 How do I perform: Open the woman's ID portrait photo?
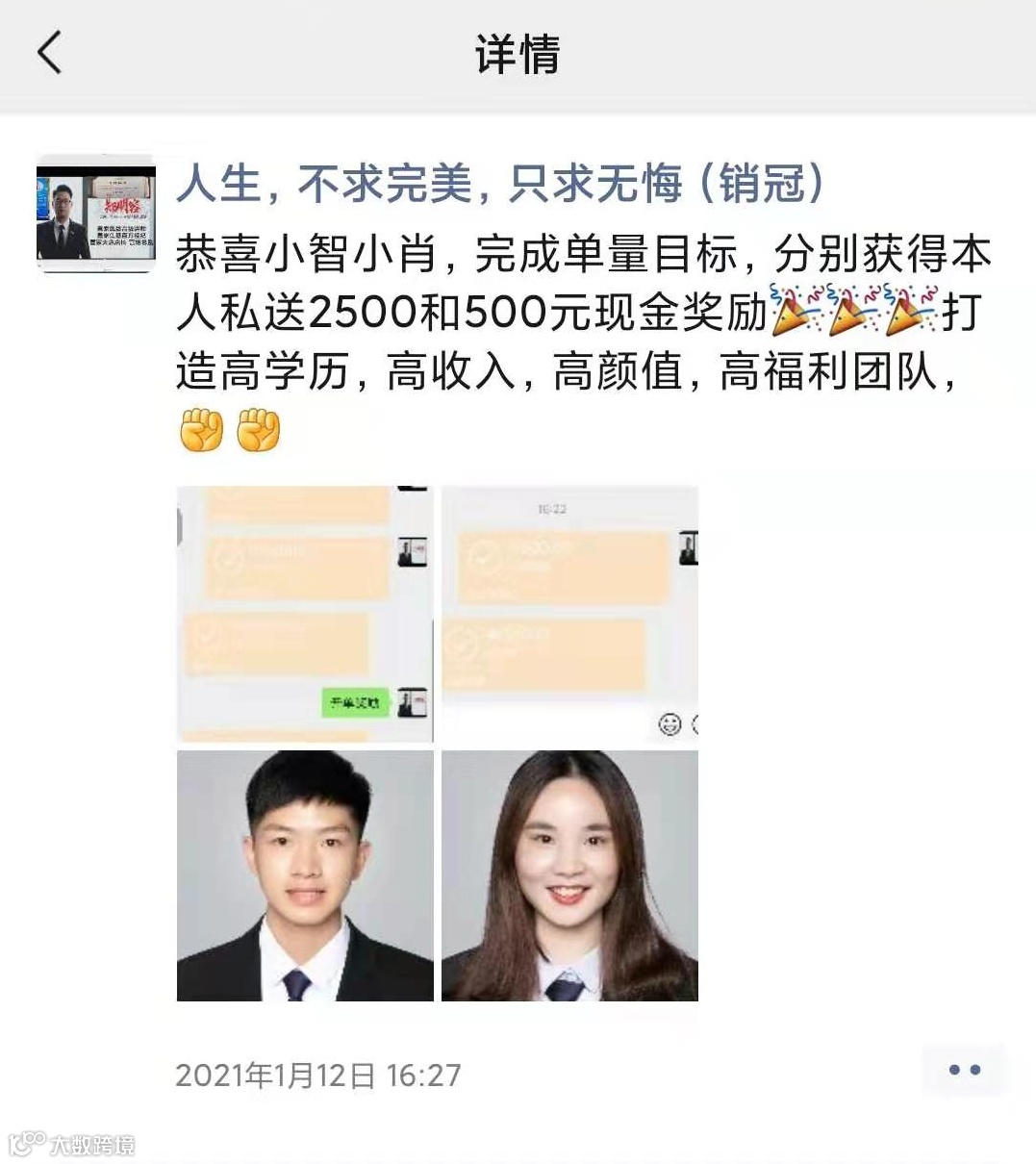pyautogui.click(x=569, y=876)
